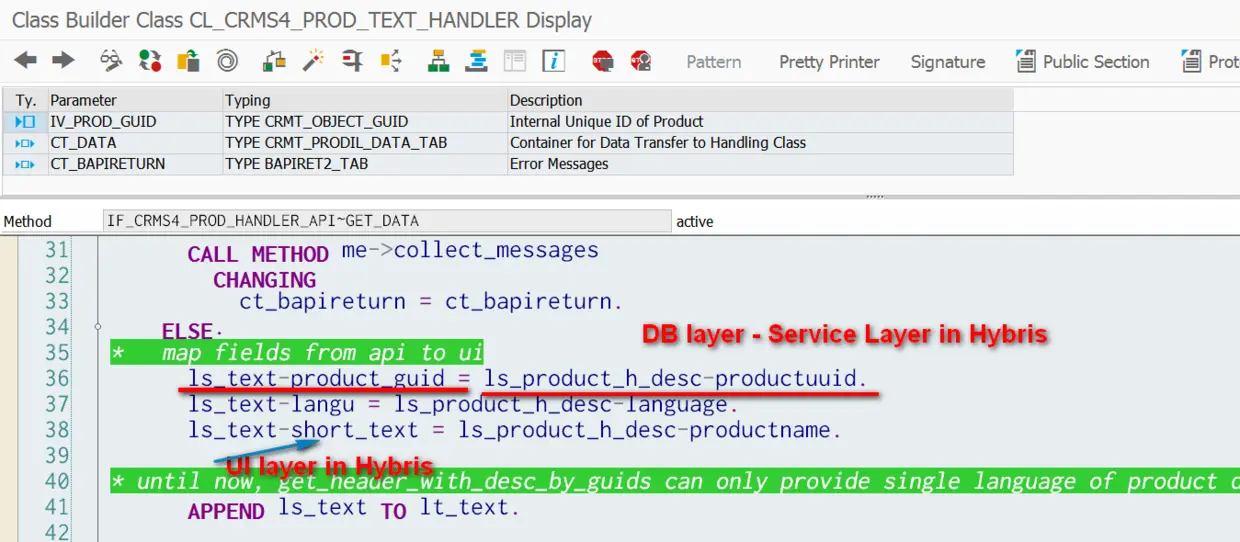Click the APPEND statement on line 41

[354, 510]
